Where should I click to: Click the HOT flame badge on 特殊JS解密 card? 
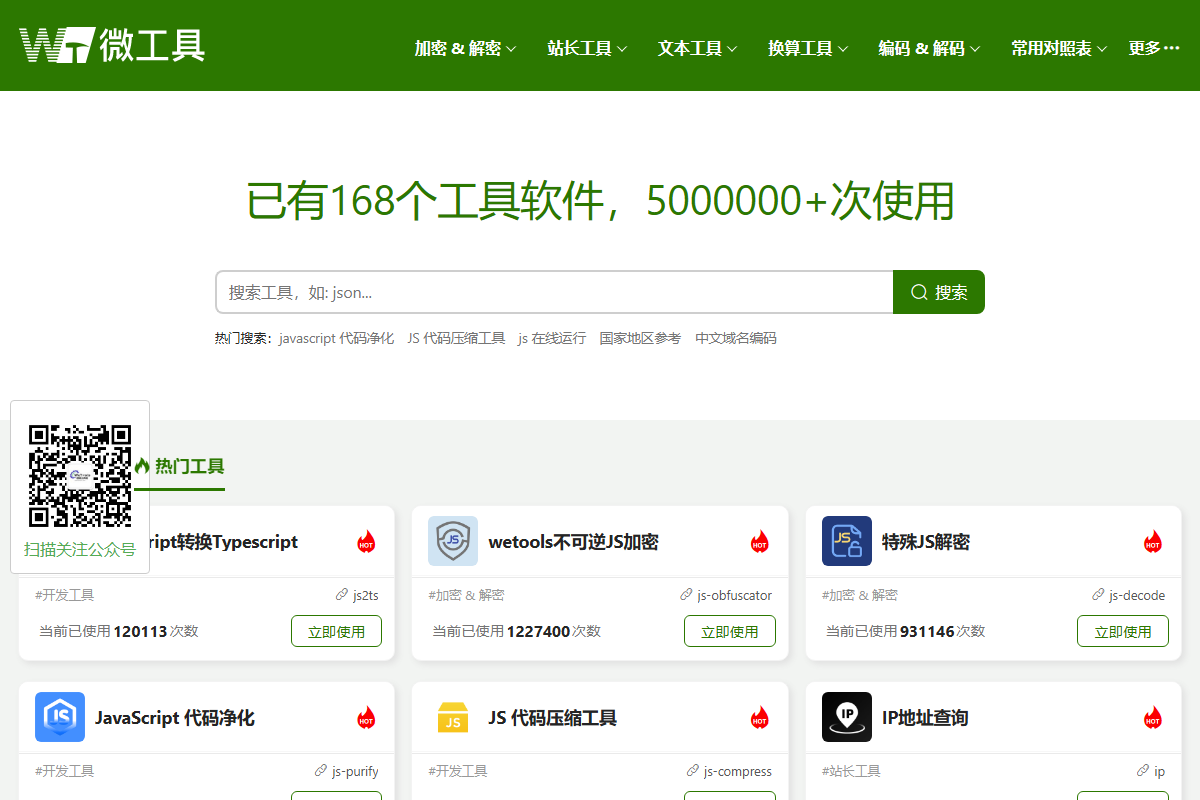pos(1153,541)
